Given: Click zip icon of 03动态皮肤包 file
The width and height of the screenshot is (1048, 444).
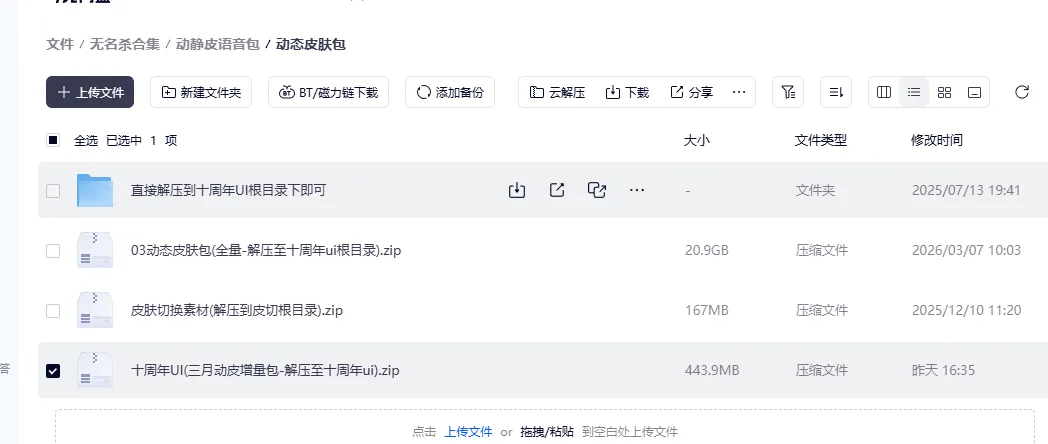Looking at the screenshot, I should [95, 250].
